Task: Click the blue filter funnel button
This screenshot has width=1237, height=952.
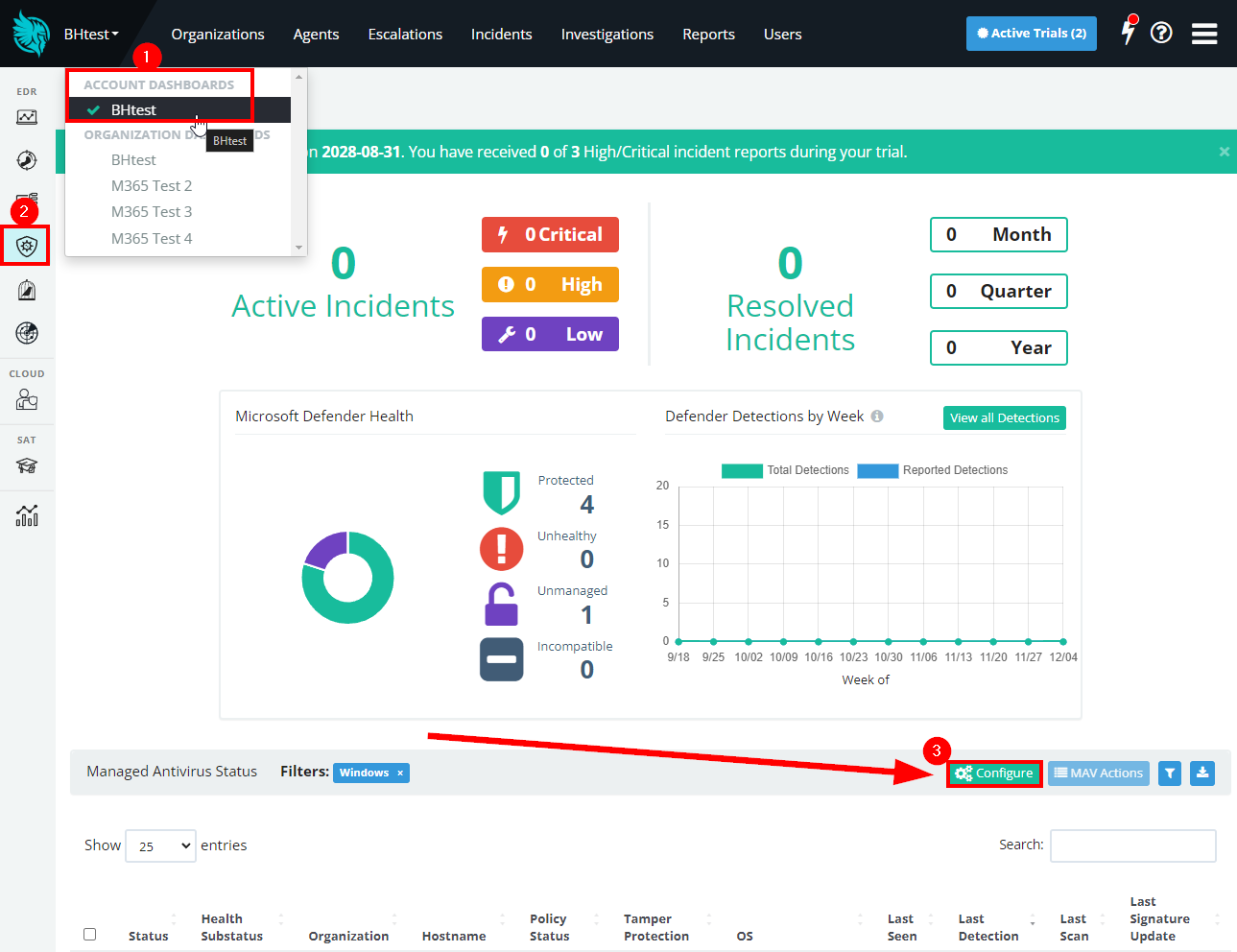Action: click(1170, 773)
